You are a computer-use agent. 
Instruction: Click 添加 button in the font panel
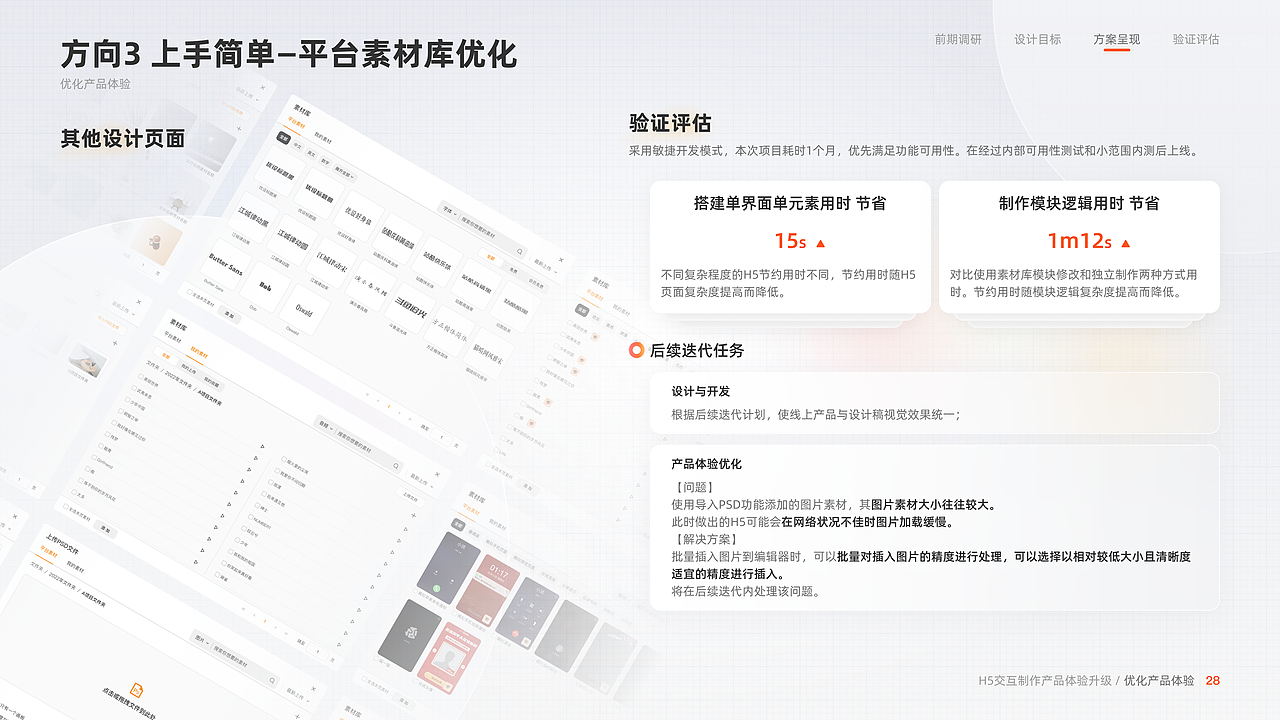(x=231, y=316)
